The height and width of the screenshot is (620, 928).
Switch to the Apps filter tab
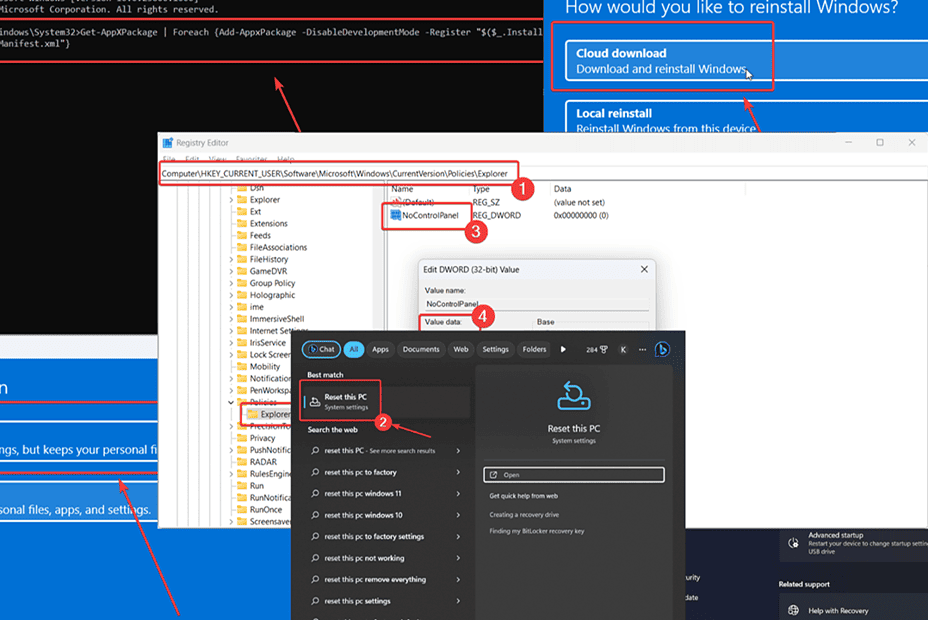pyautogui.click(x=381, y=348)
